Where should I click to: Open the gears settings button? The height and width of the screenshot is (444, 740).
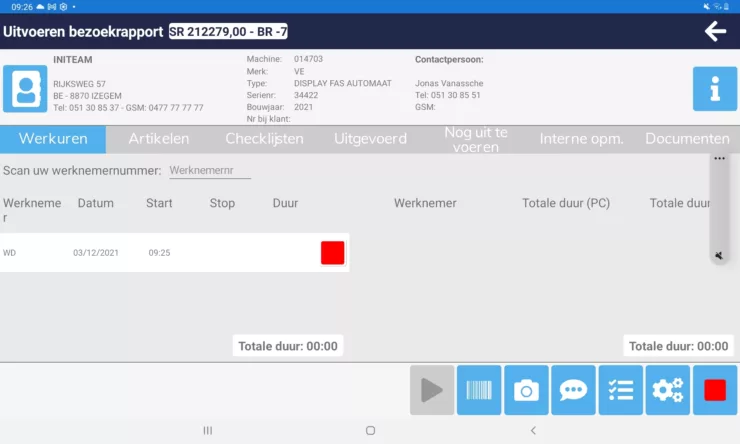tap(668, 390)
